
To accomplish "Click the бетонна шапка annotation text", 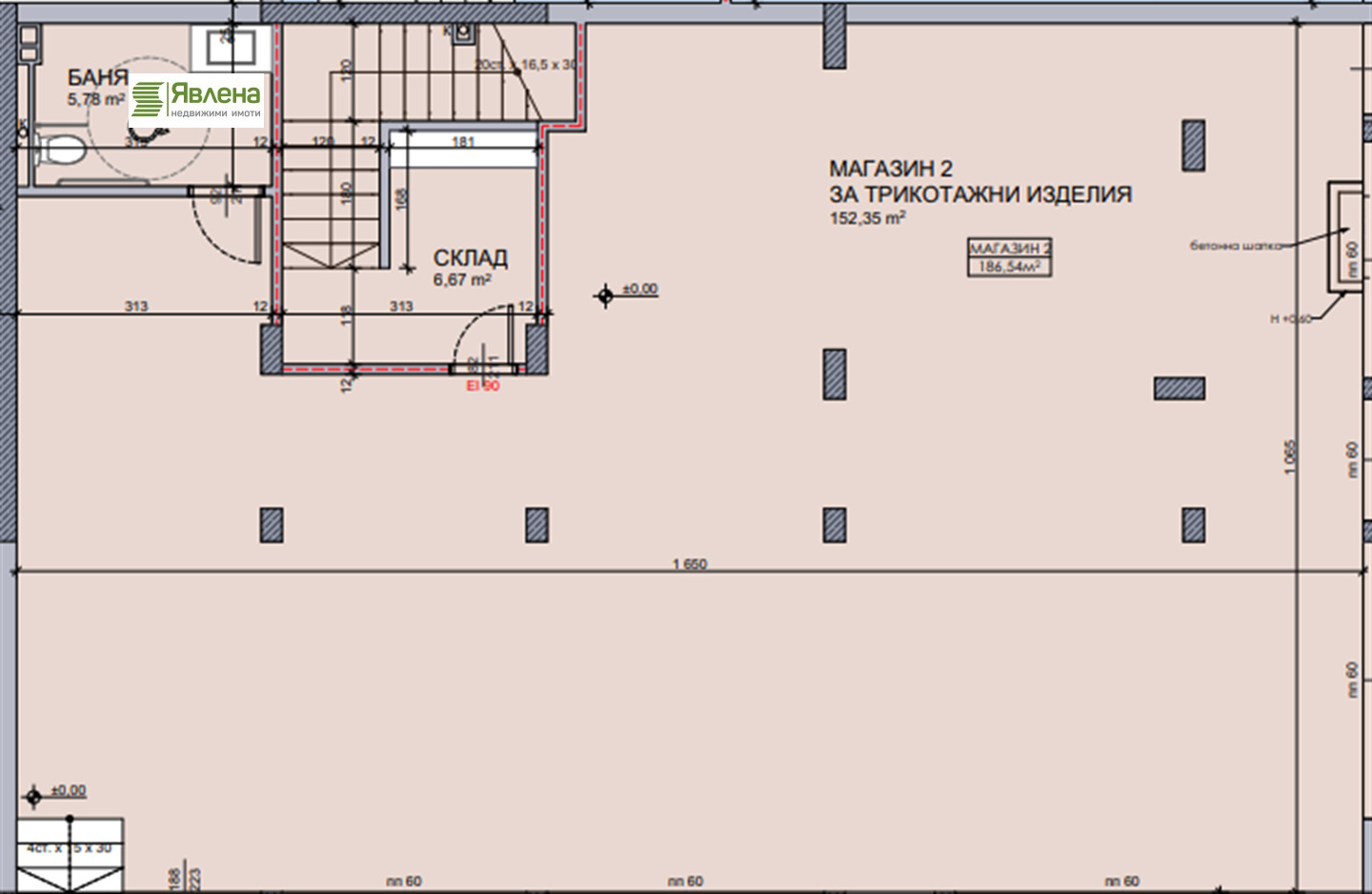I will pyautogui.click(x=1236, y=246).
